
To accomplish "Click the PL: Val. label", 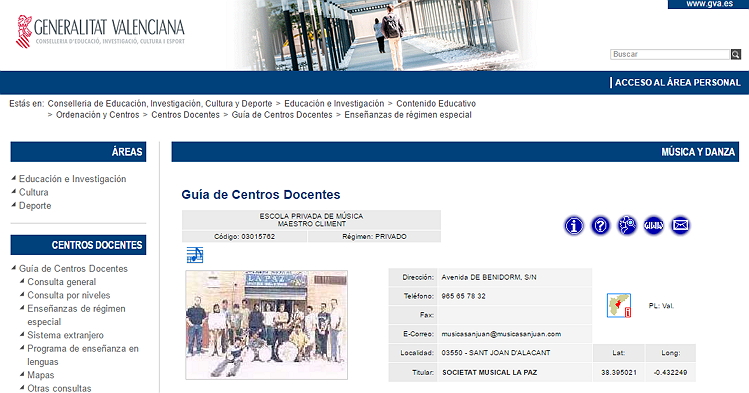I will [662, 306].
